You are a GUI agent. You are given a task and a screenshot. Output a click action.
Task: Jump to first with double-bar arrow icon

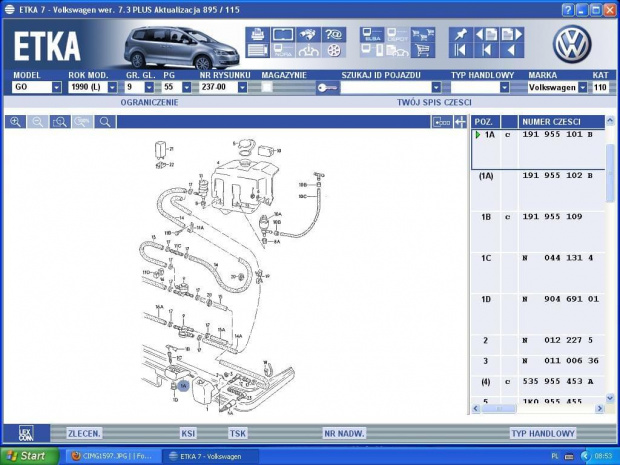pyautogui.click(x=461, y=51)
